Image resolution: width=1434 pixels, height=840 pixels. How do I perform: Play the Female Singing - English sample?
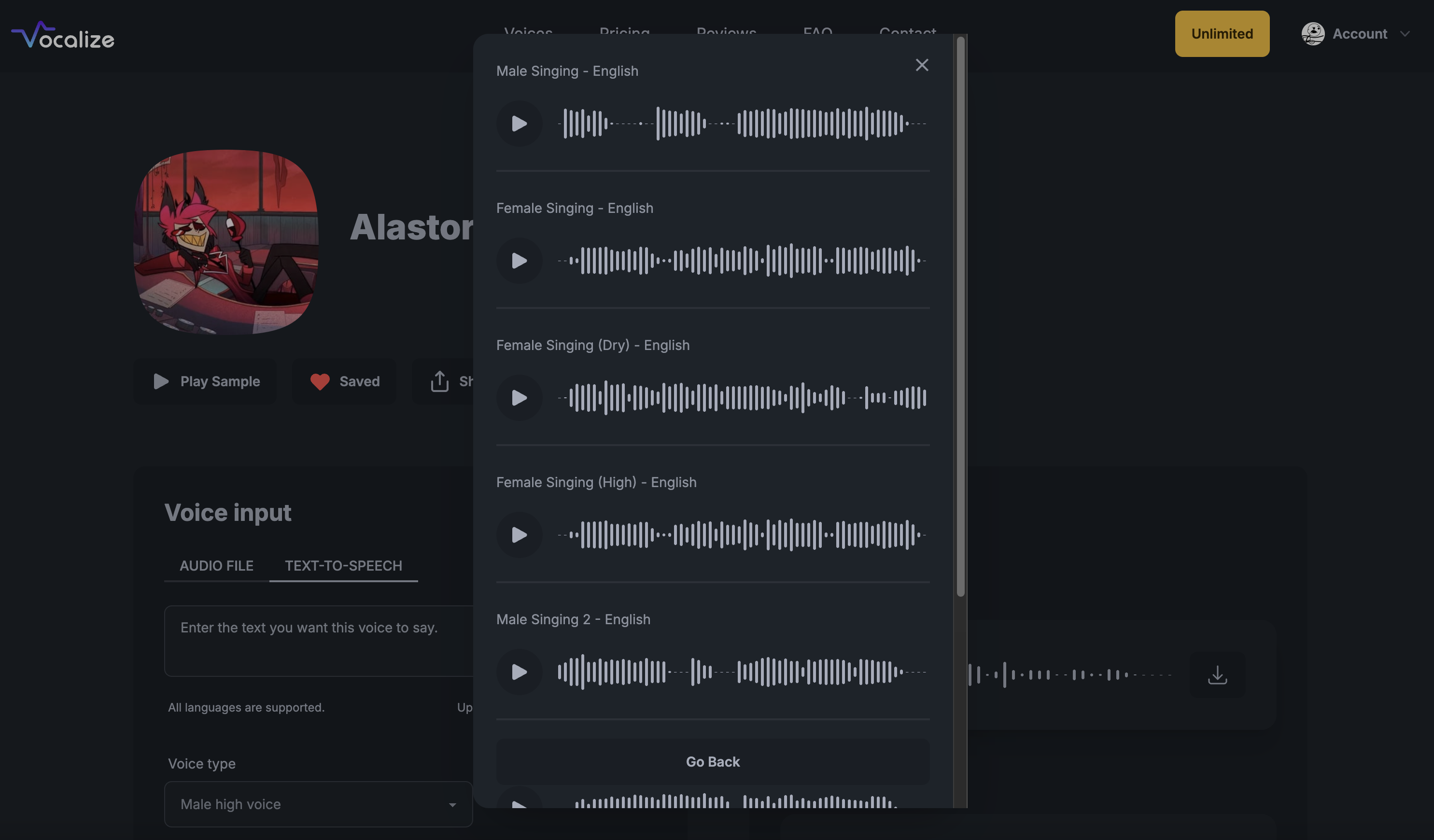pyautogui.click(x=519, y=261)
